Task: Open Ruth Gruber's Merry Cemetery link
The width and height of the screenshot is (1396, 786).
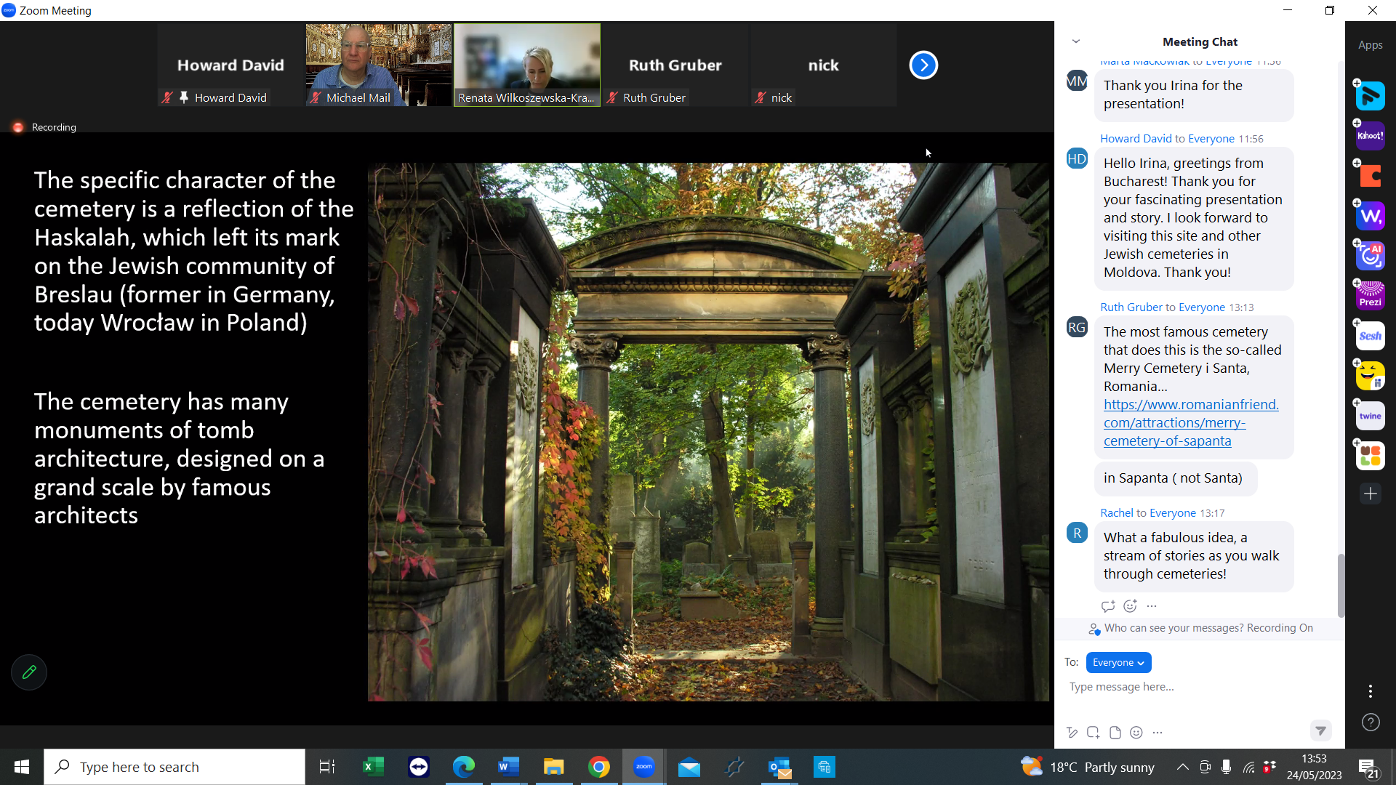Action: pos(1191,422)
